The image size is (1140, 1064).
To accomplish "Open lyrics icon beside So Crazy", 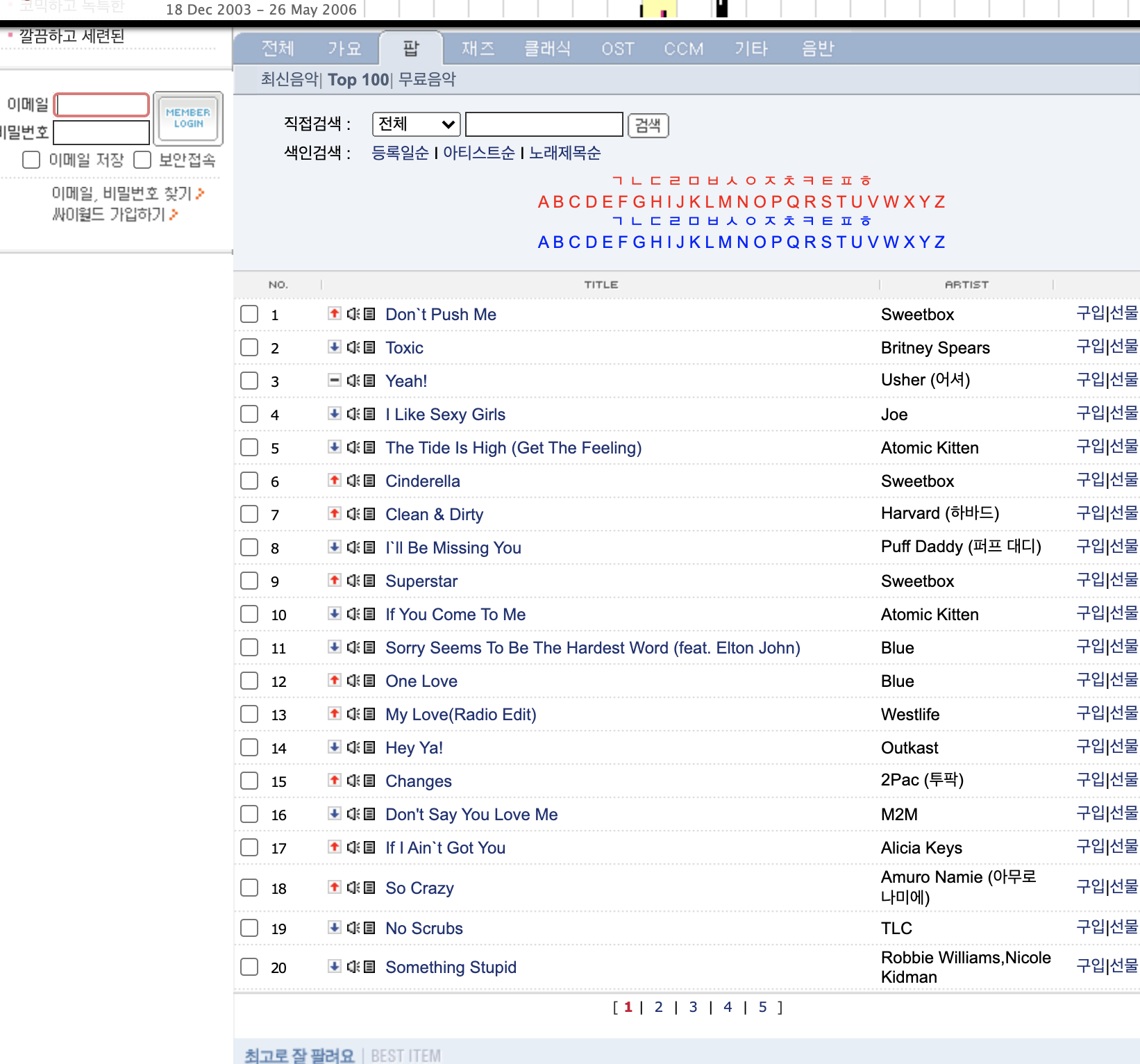I will (x=369, y=888).
